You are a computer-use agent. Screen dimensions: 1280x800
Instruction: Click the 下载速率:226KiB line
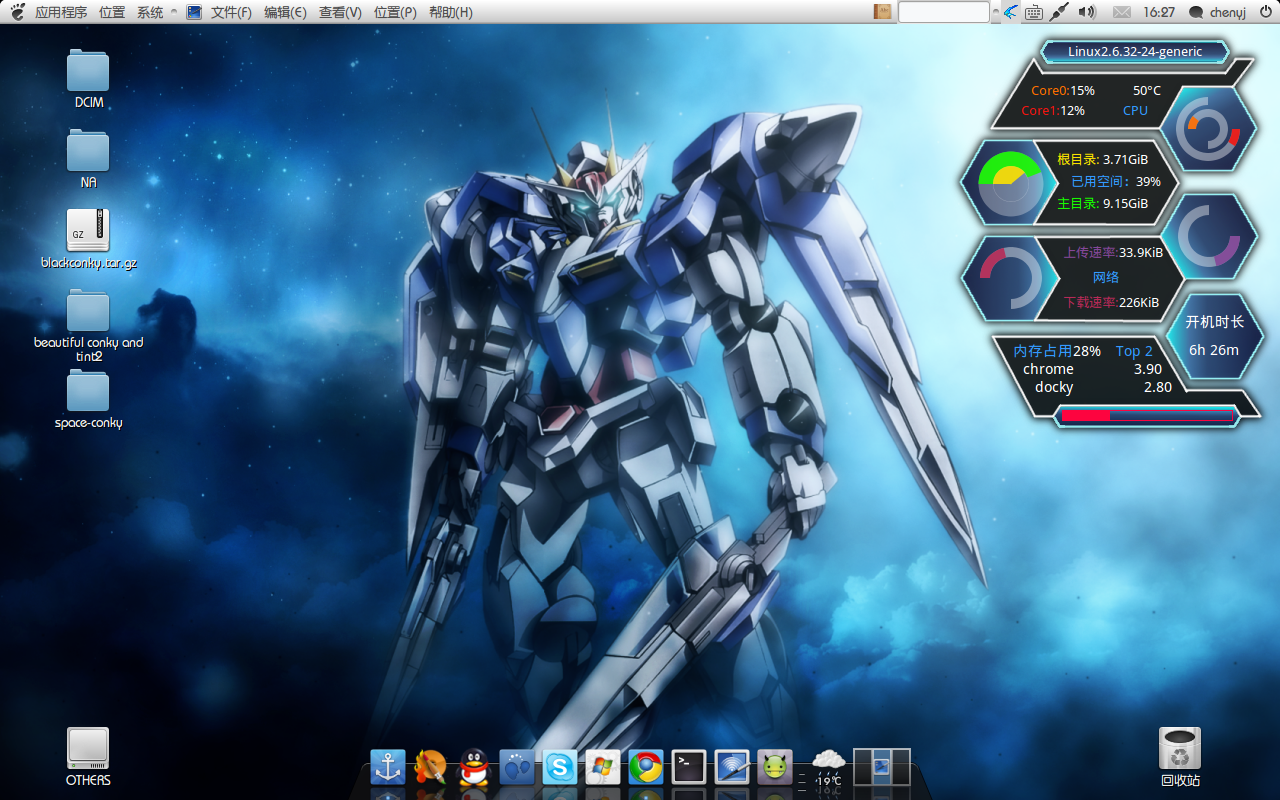1111,303
